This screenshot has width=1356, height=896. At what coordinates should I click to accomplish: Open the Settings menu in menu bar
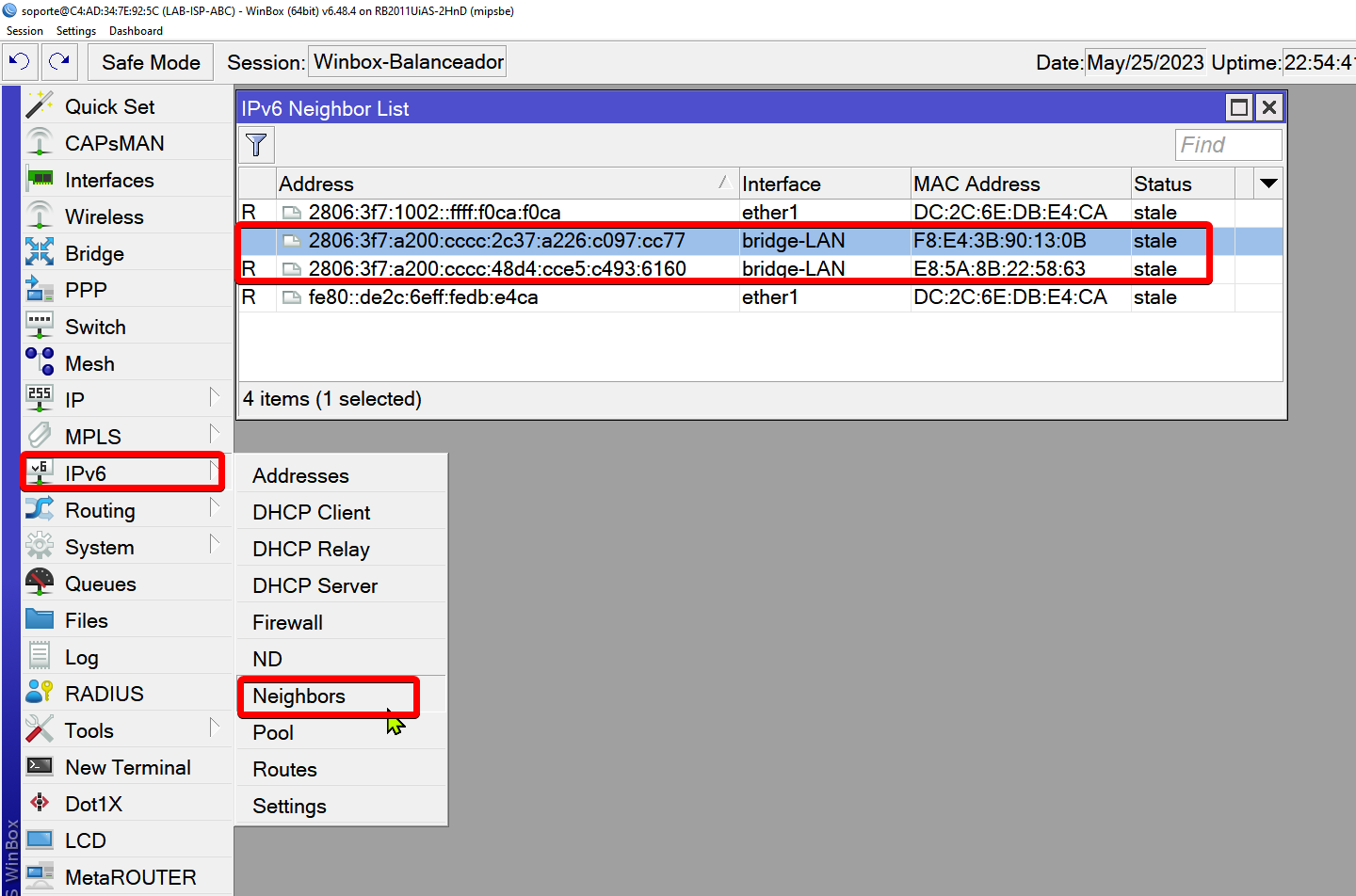[75, 31]
